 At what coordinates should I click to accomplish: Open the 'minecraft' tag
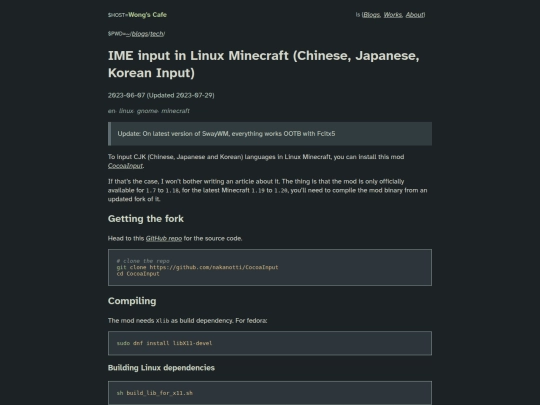coord(175,111)
